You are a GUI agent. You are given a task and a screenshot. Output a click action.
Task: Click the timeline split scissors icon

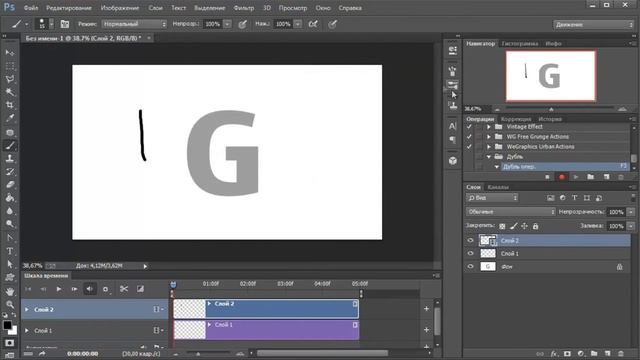[124, 289]
